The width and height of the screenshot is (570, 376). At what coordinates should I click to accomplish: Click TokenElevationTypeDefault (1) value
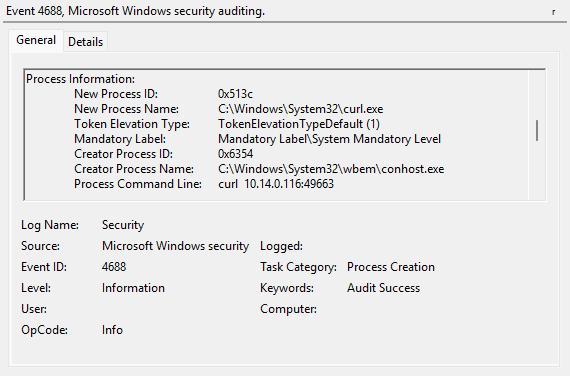pos(299,124)
